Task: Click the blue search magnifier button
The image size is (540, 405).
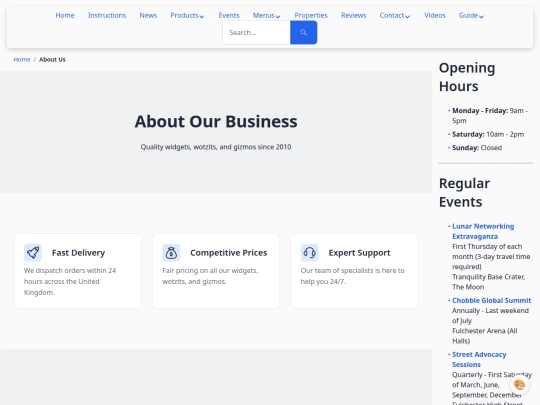Action: coord(303,32)
